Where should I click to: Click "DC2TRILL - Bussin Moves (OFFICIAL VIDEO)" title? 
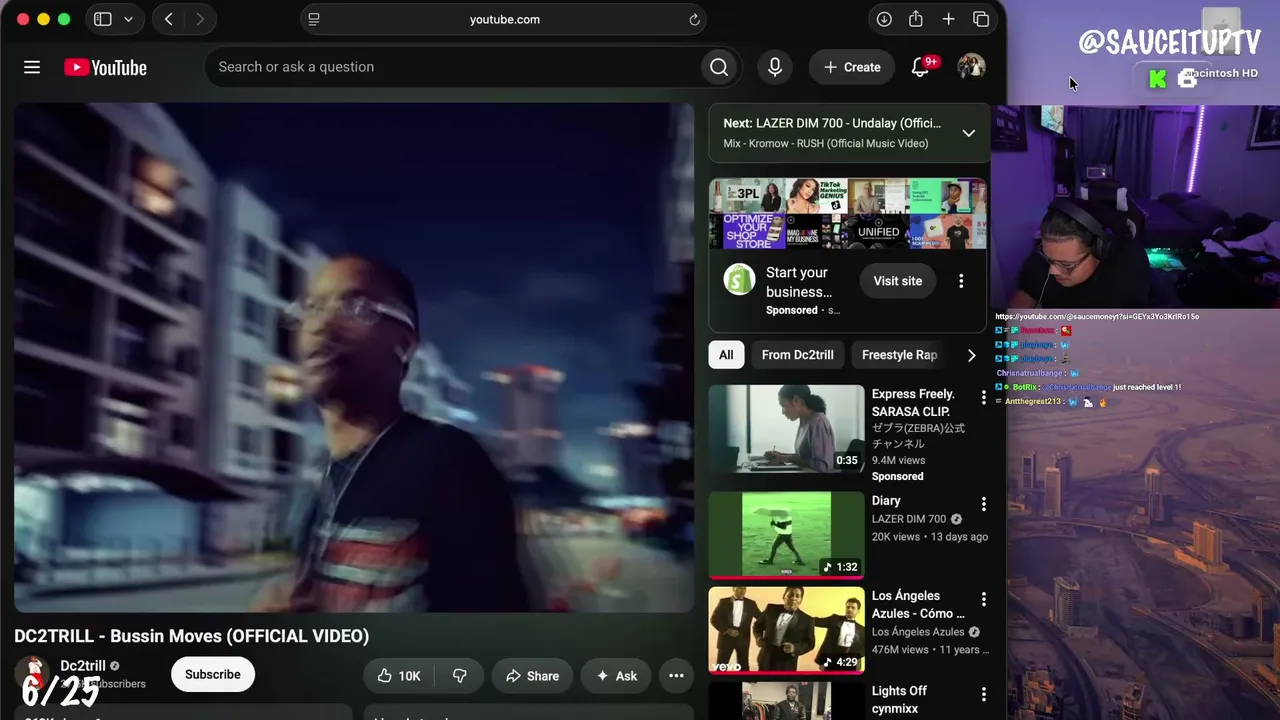(x=192, y=636)
